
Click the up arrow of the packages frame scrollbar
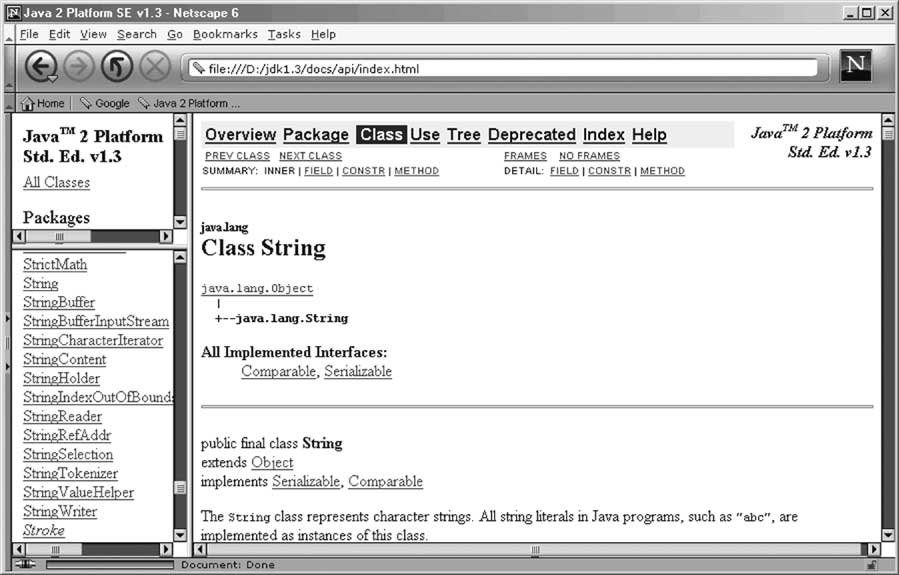pyautogui.click(x=180, y=120)
